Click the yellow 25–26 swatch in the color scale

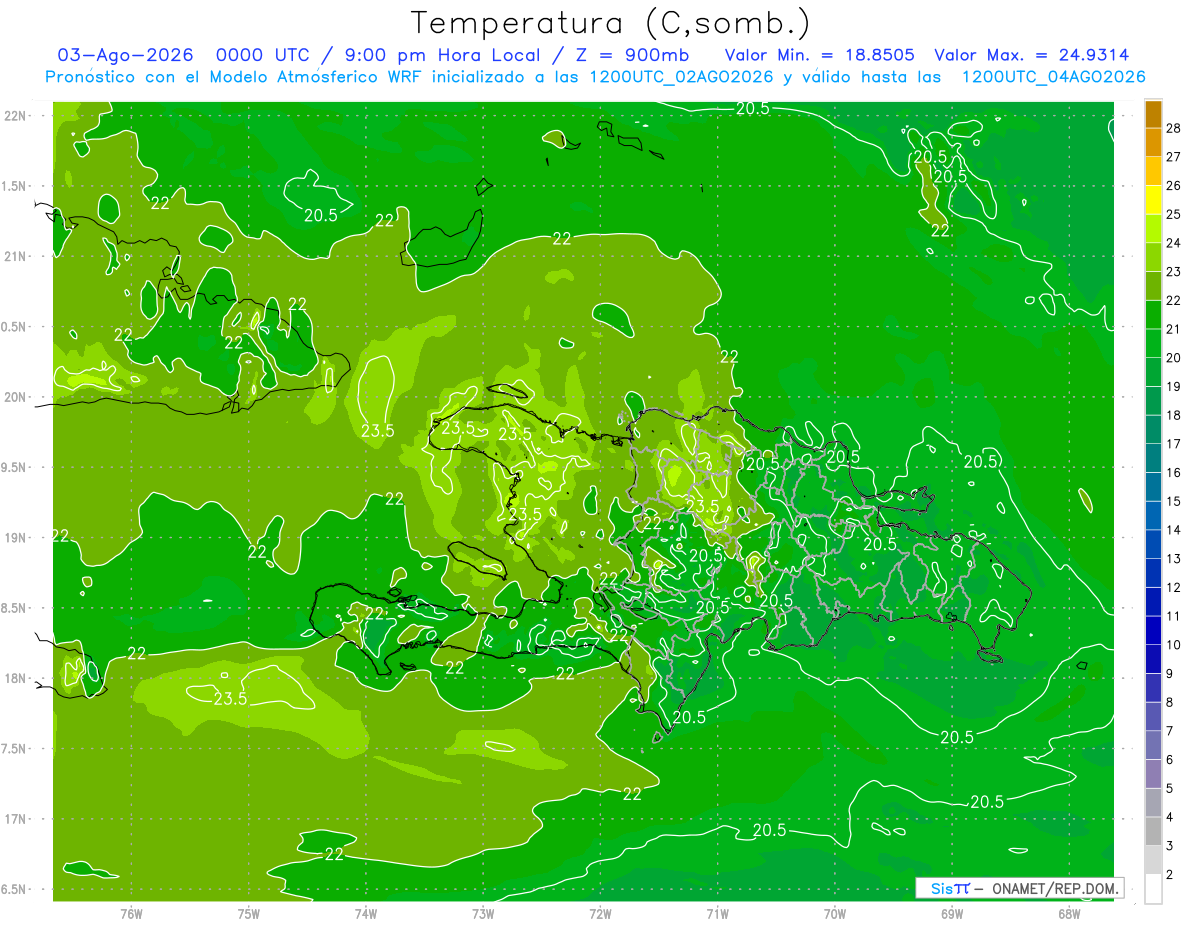[1153, 200]
